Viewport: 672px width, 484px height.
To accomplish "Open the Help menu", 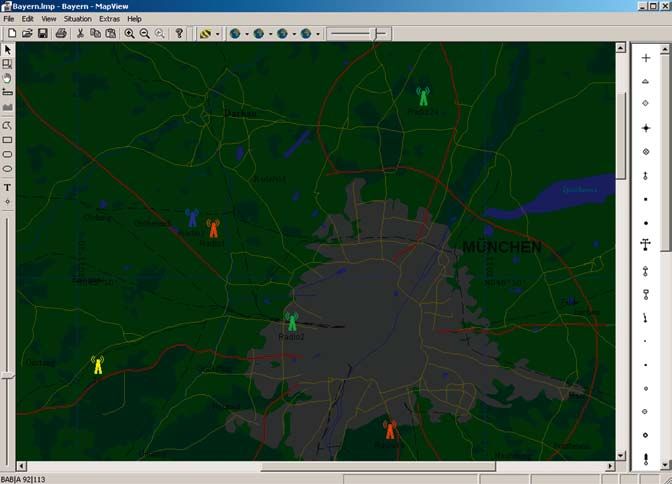I will click(x=134, y=19).
